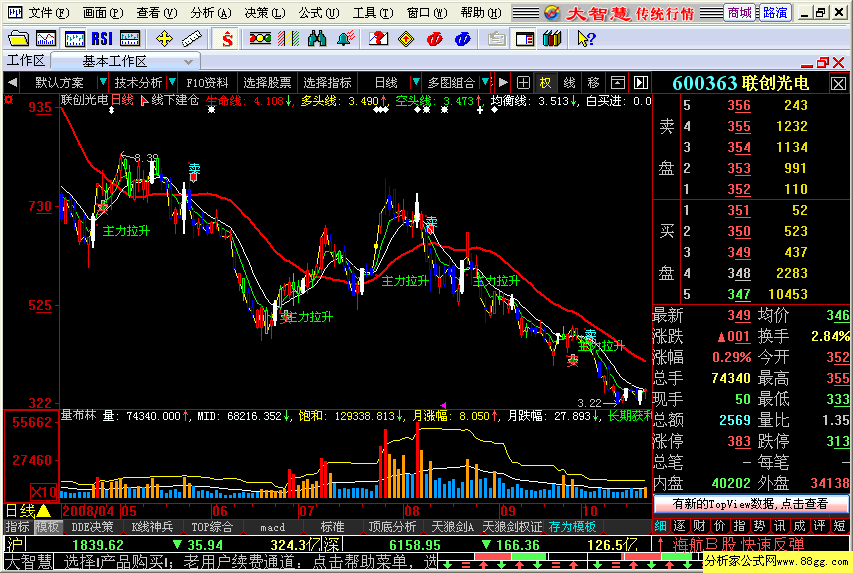Viewport: 853px width, 573px height.
Task: Click the 选择指标 button
Action: (x=327, y=83)
